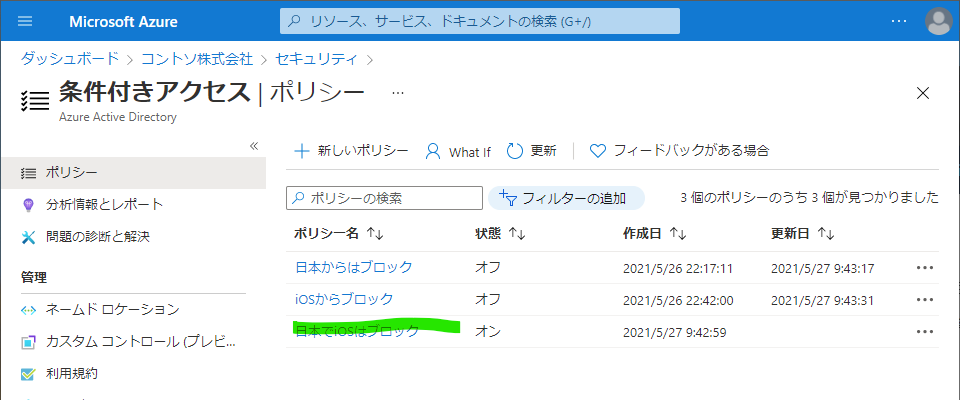Open 問題の診断と解決 in the sidebar
Screen dimensions: 960x400
pos(97,236)
